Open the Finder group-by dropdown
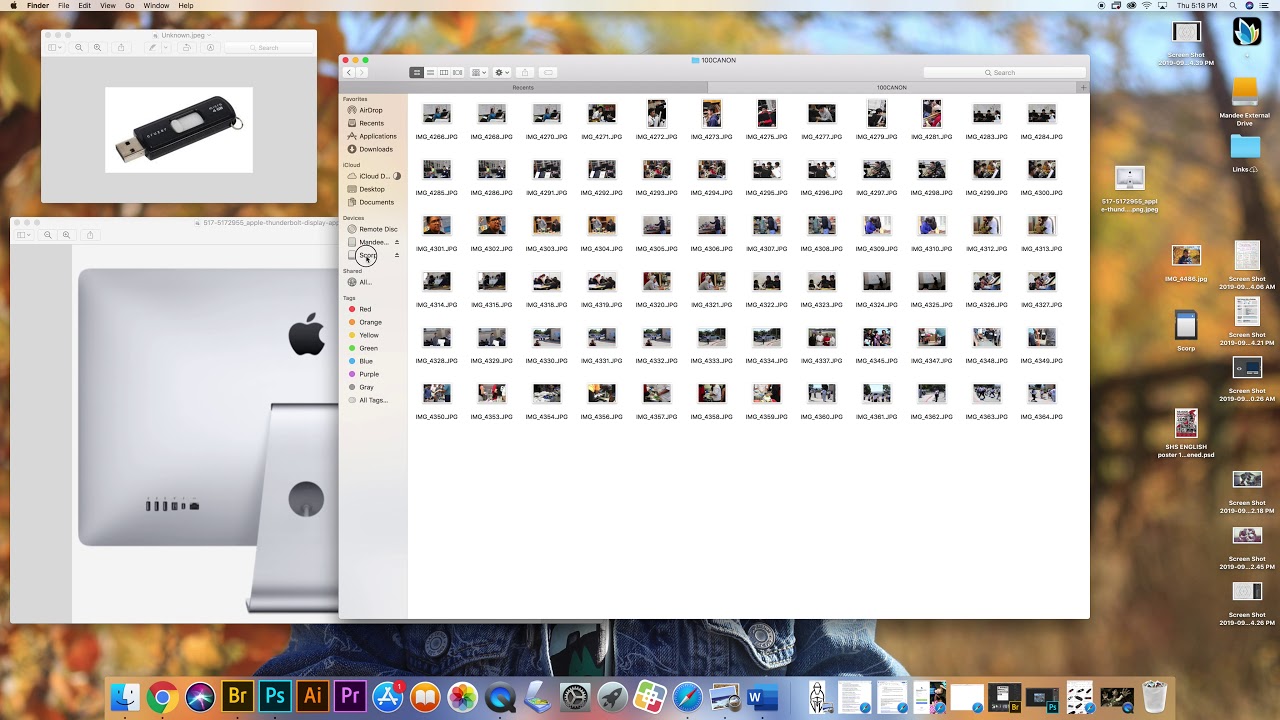The width and height of the screenshot is (1280, 720). 479,72
